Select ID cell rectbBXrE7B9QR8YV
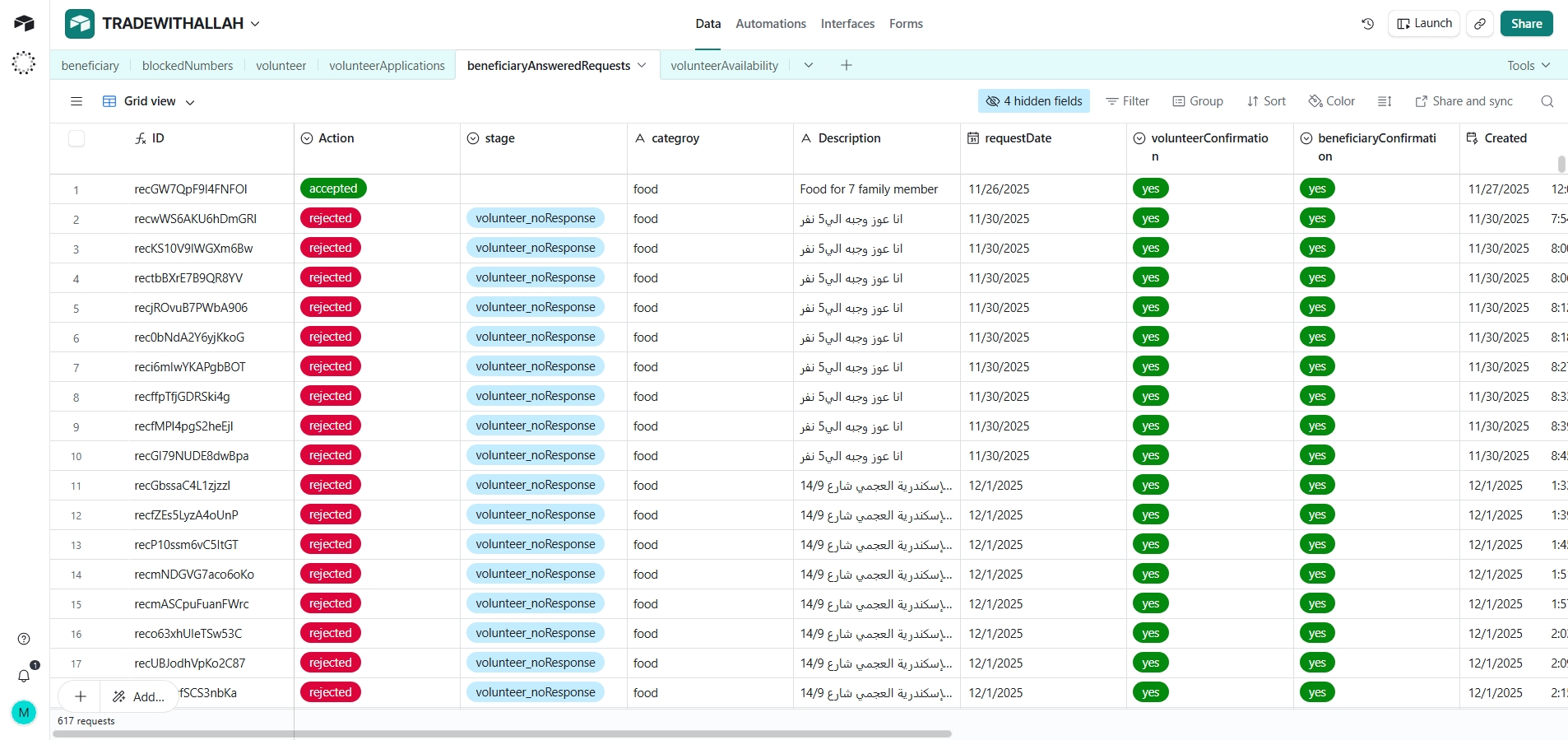 tap(188, 278)
